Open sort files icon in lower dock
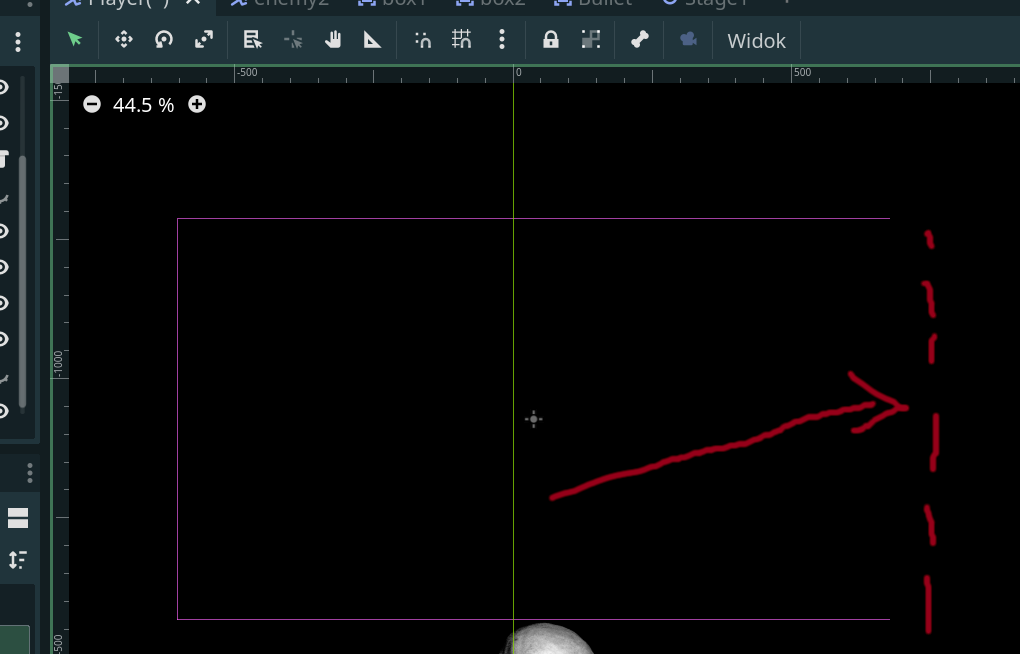The width and height of the screenshot is (1020, 654). [x=18, y=560]
